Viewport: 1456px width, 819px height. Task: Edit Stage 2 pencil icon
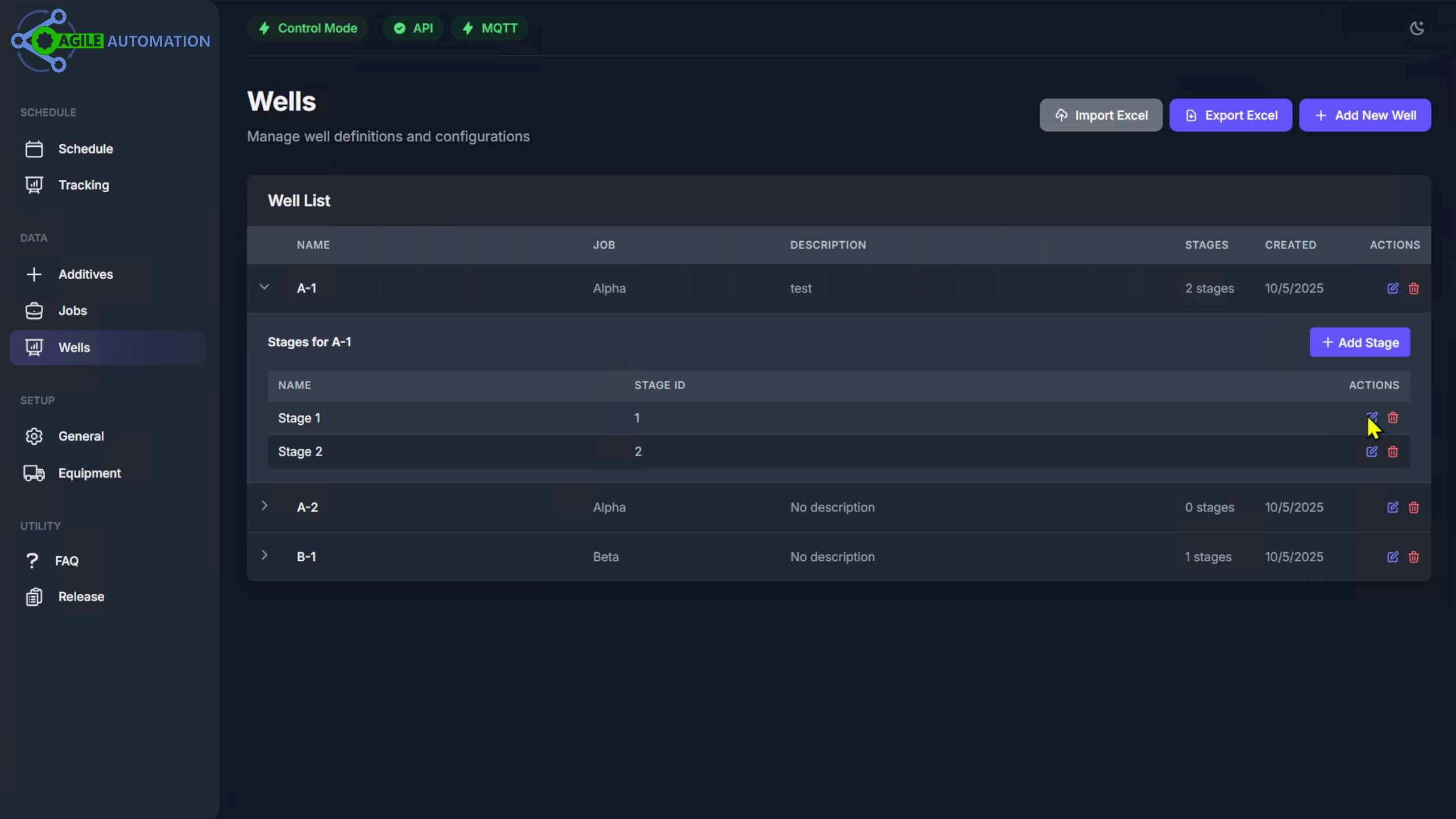pyautogui.click(x=1372, y=452)
